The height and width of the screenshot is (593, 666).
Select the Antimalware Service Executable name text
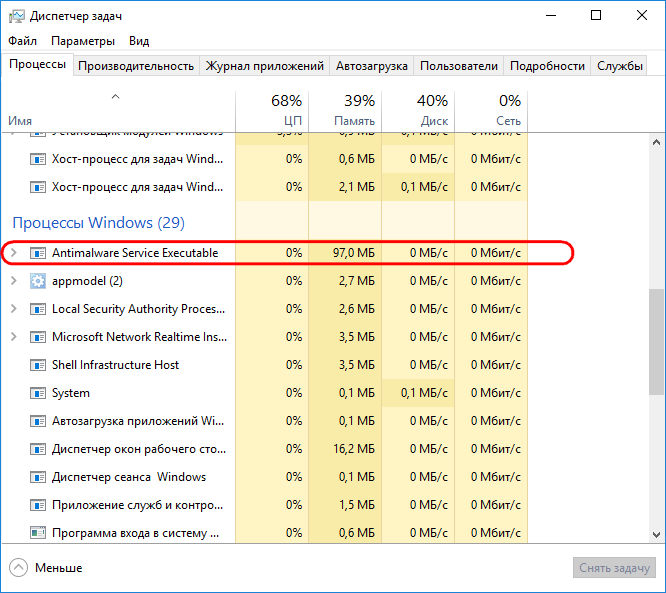[135, 253]
